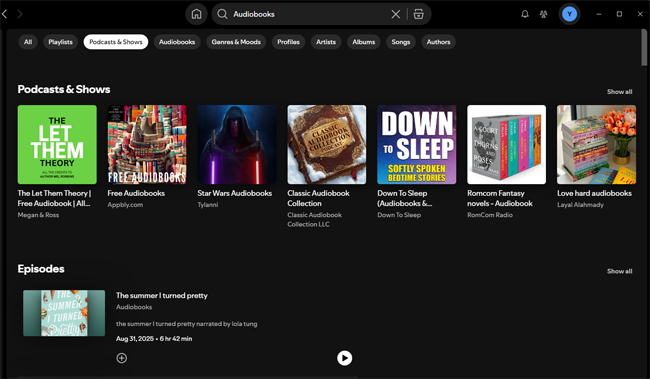Open The Let Them Theory cover
650x379 pixels.
[x=57, y=144]
